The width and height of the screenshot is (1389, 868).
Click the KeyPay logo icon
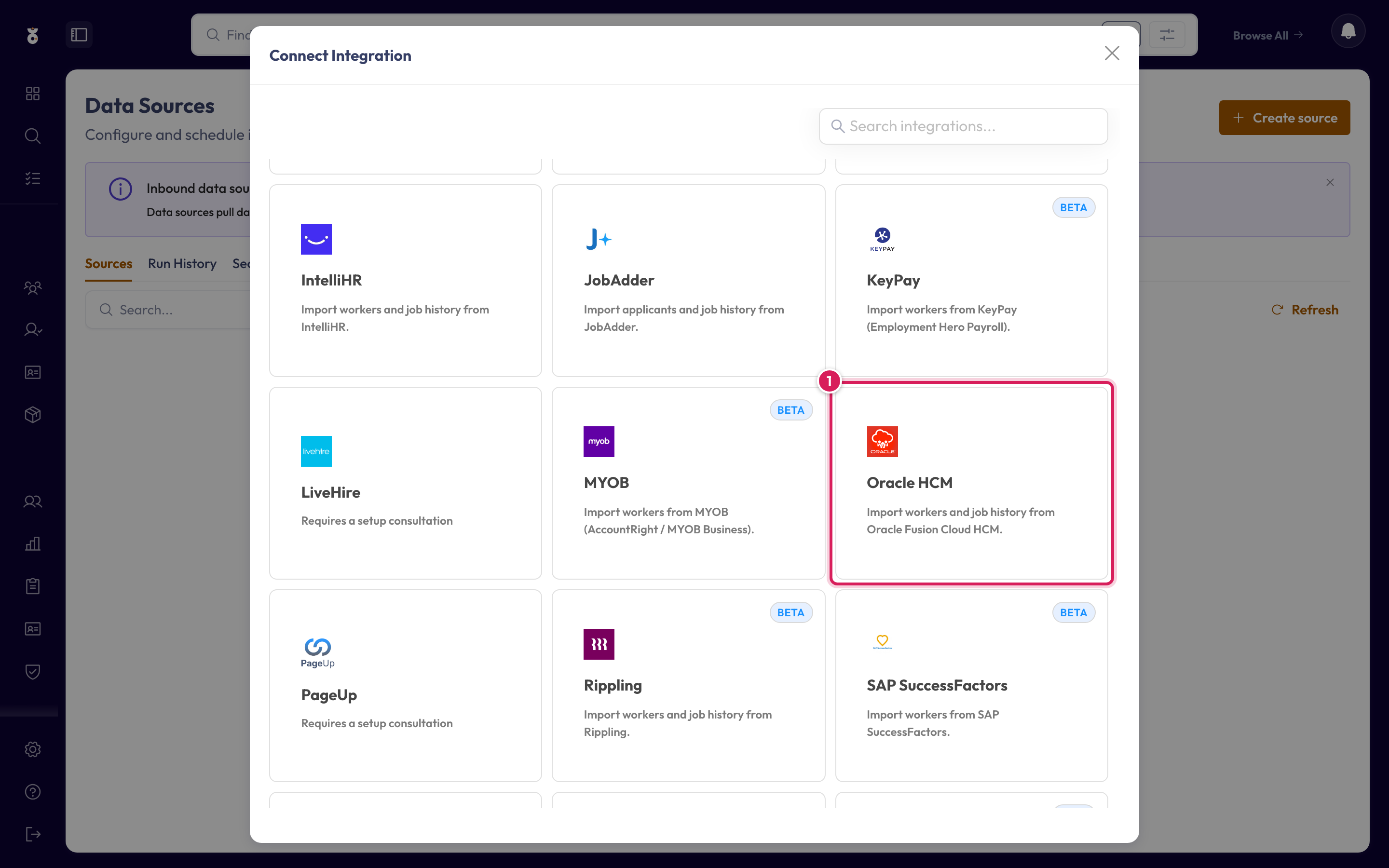pyautogui.click(x=882, y=239)
